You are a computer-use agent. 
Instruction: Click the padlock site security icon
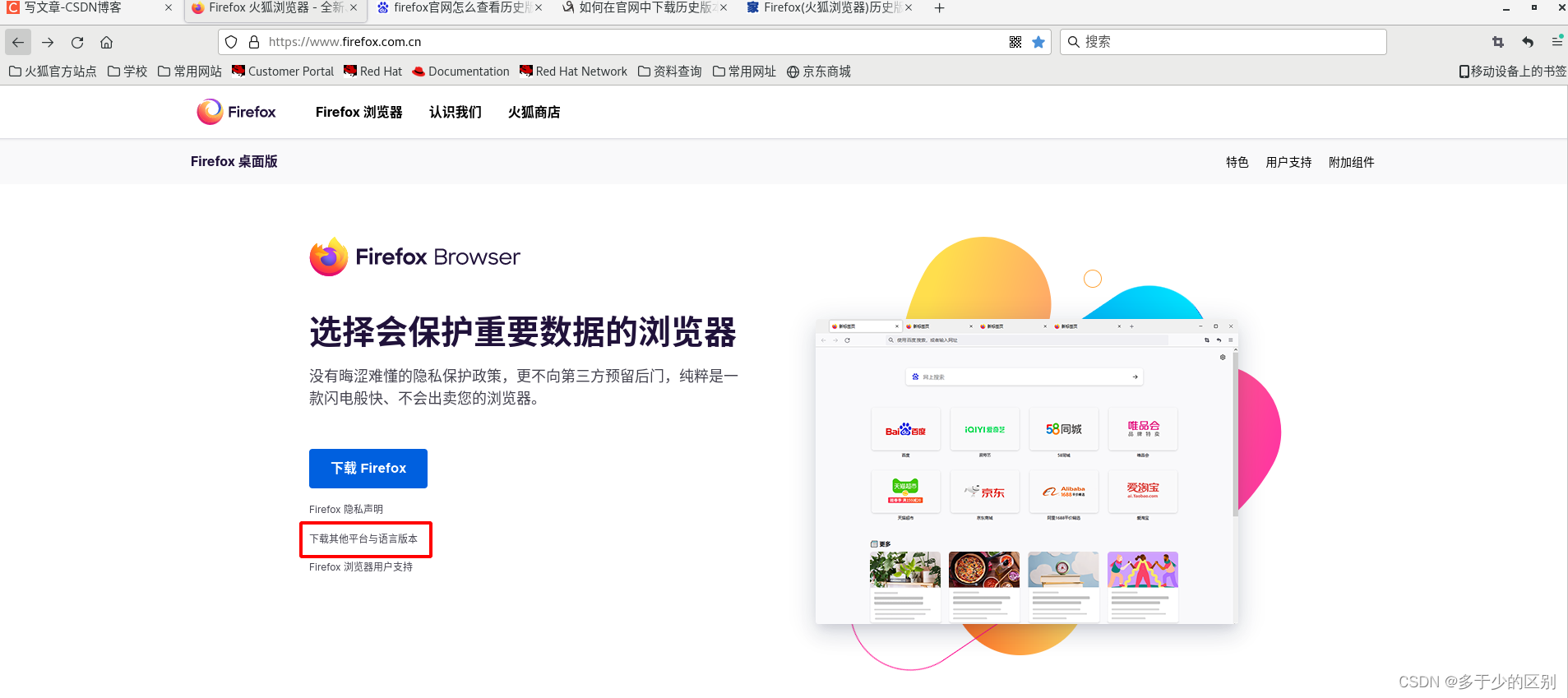point(254,42)
